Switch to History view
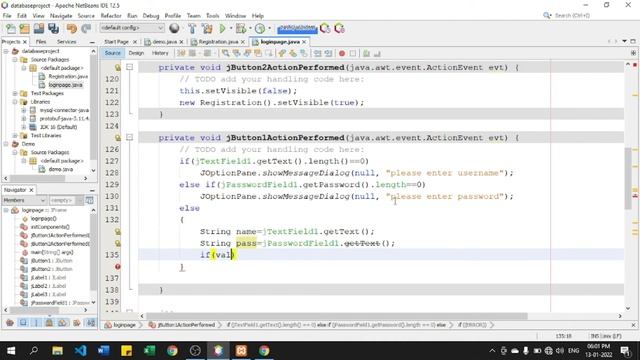This screenshot has width=640, height=360. tap(160, 53)
